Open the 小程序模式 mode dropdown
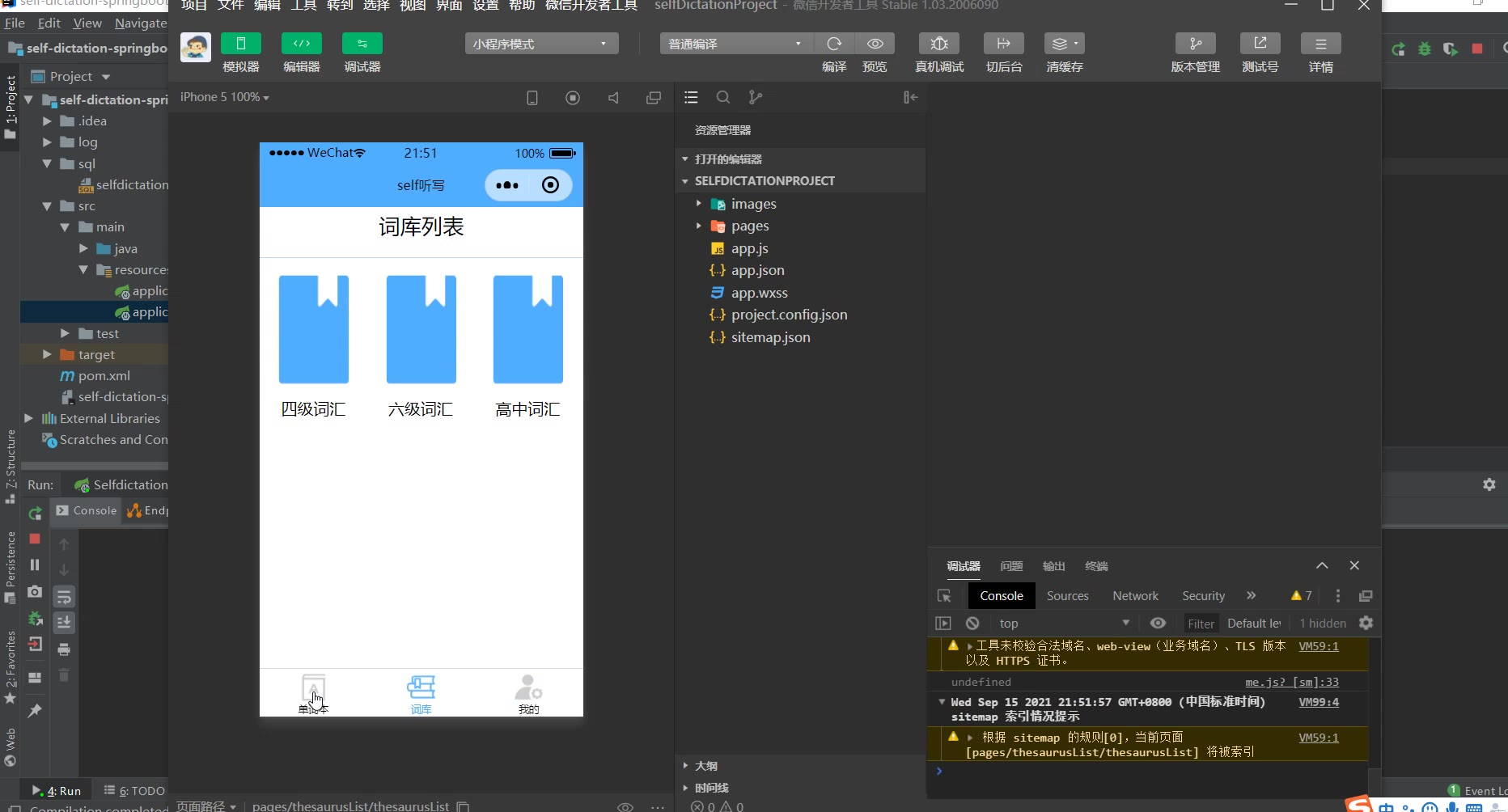The width and height of the screenshot is (1508, 812). 541,44
